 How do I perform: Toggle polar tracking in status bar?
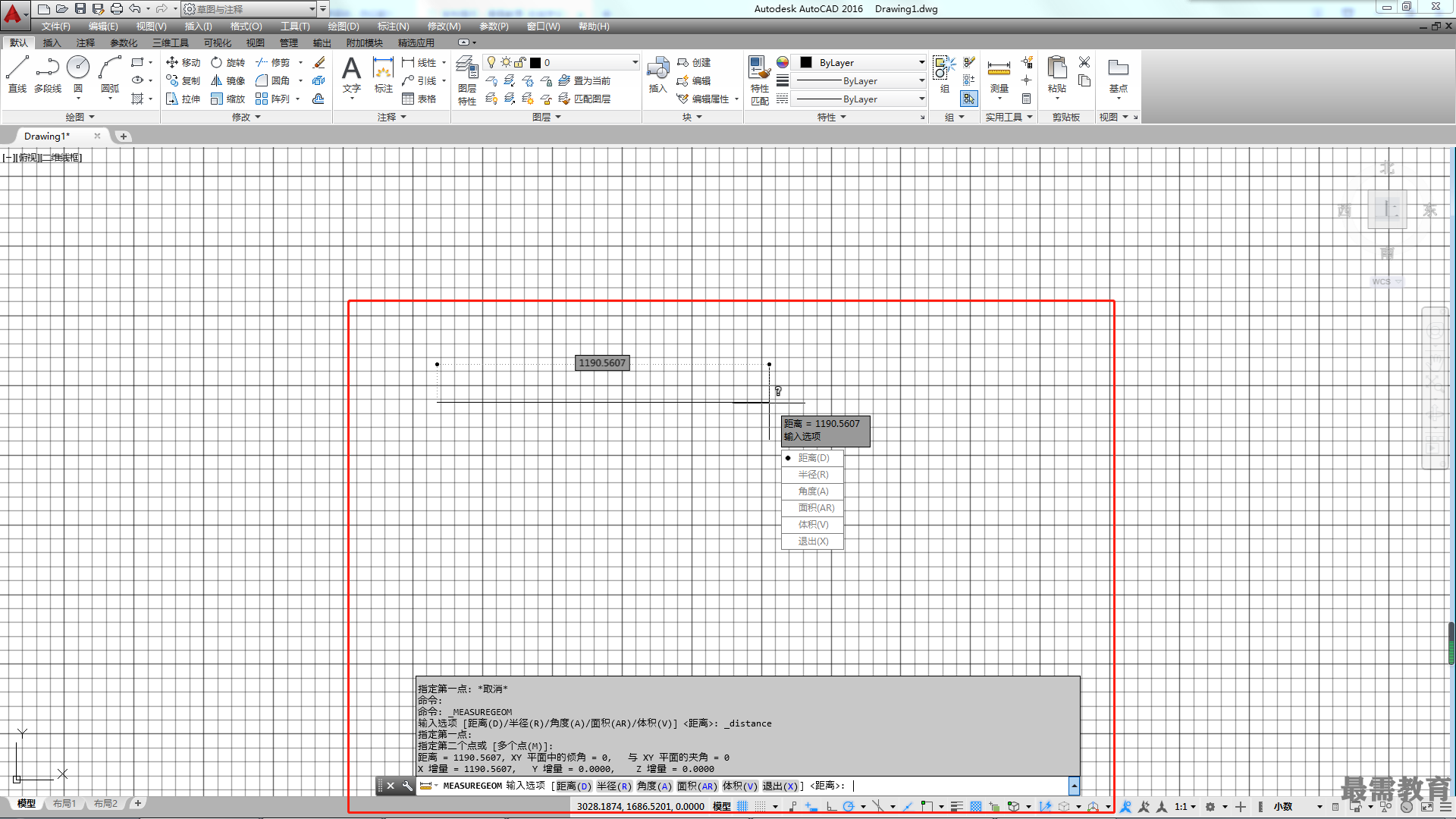(x=849, y=806)
